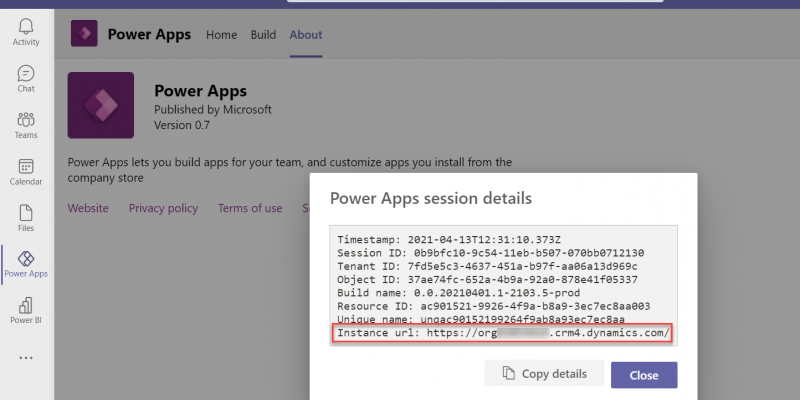Click the Object ID line
Image resolution: width=800 pixels, height=400 pixels.
[x=487, y=280]
